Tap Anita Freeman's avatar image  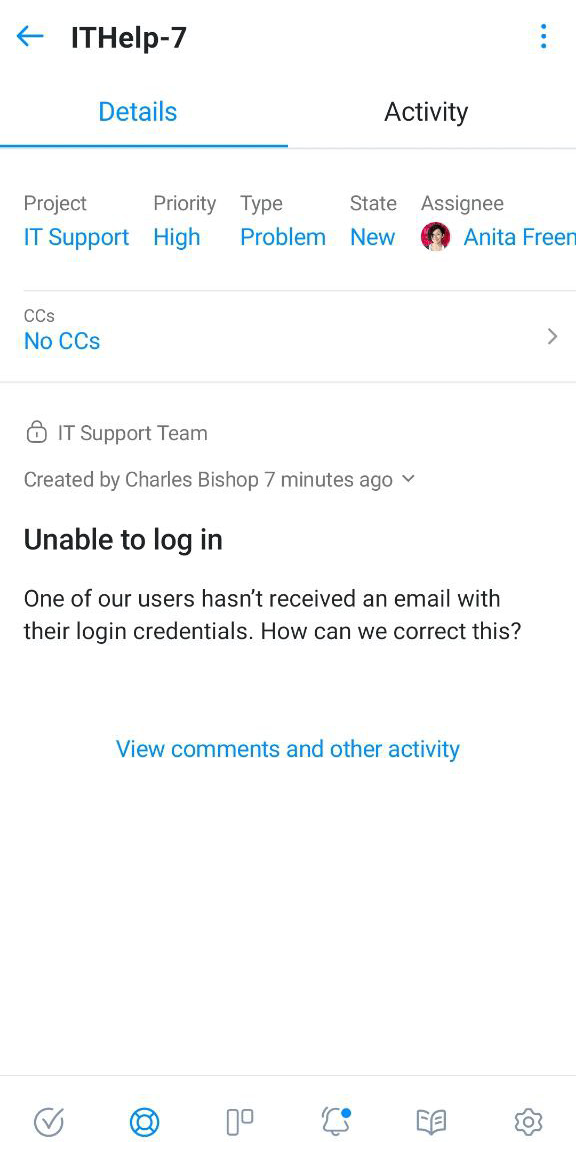point(435,237)
